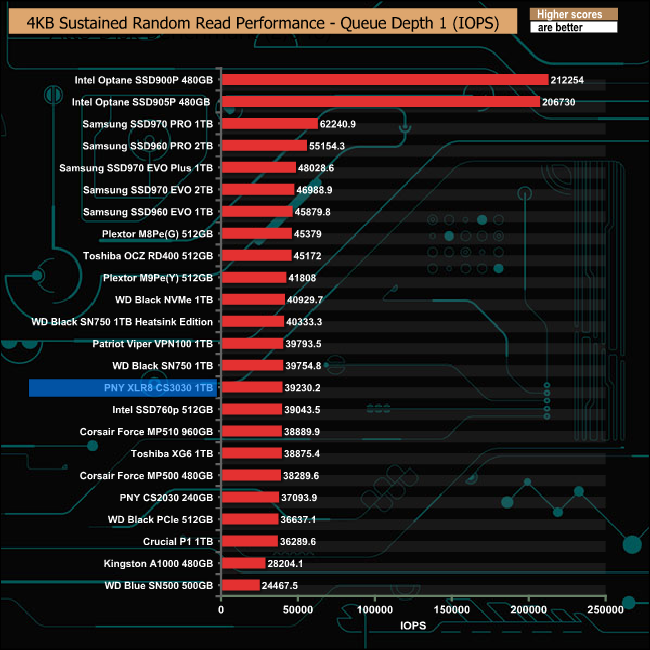Image resolution: width=650 pixels, height=650 pixels.
Task: Select the Corsair Force MP510 960GB label
Action: (x=146, y=432)
